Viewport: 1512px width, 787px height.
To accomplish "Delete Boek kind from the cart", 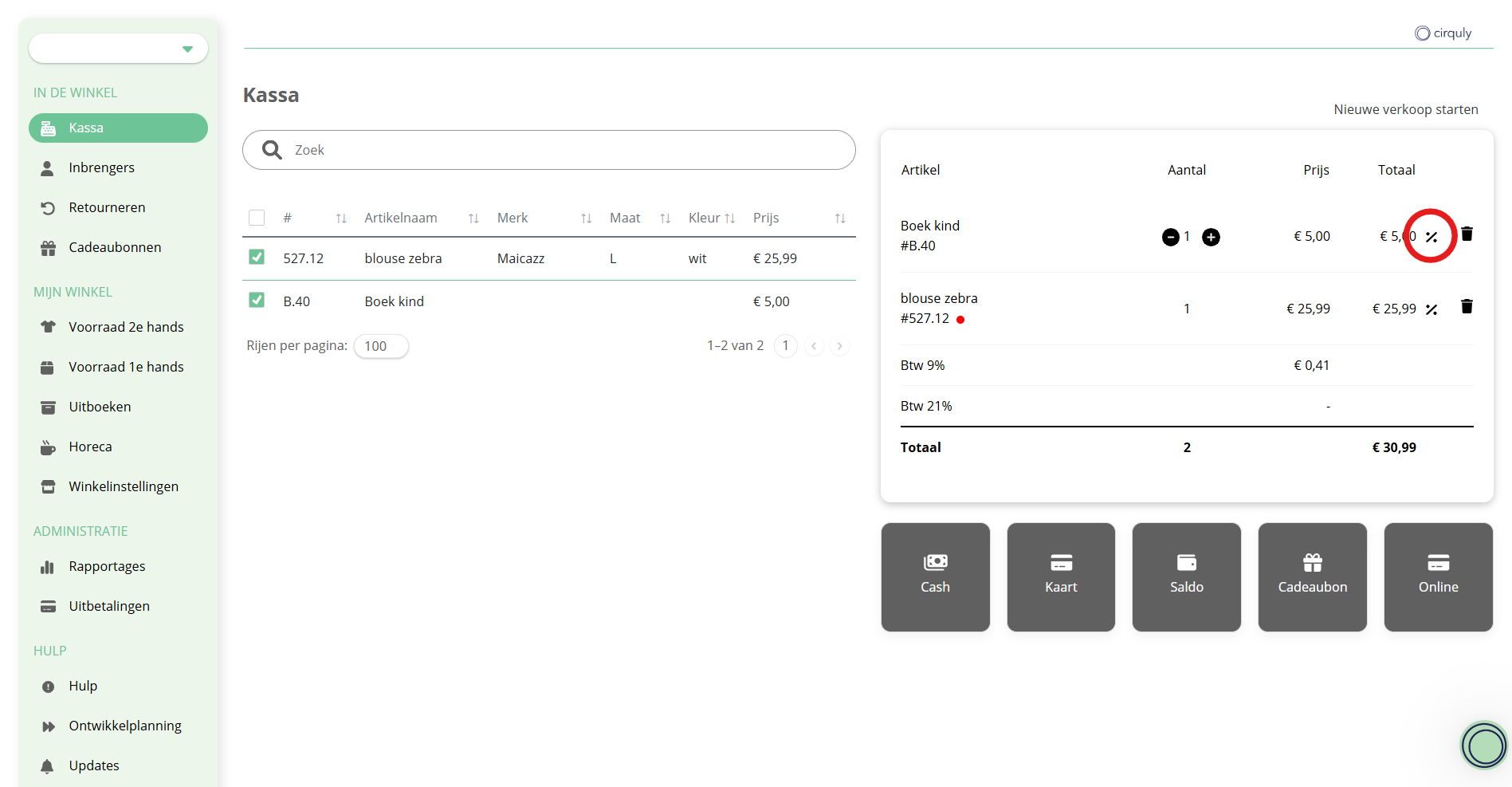I will coord(1467,234).
